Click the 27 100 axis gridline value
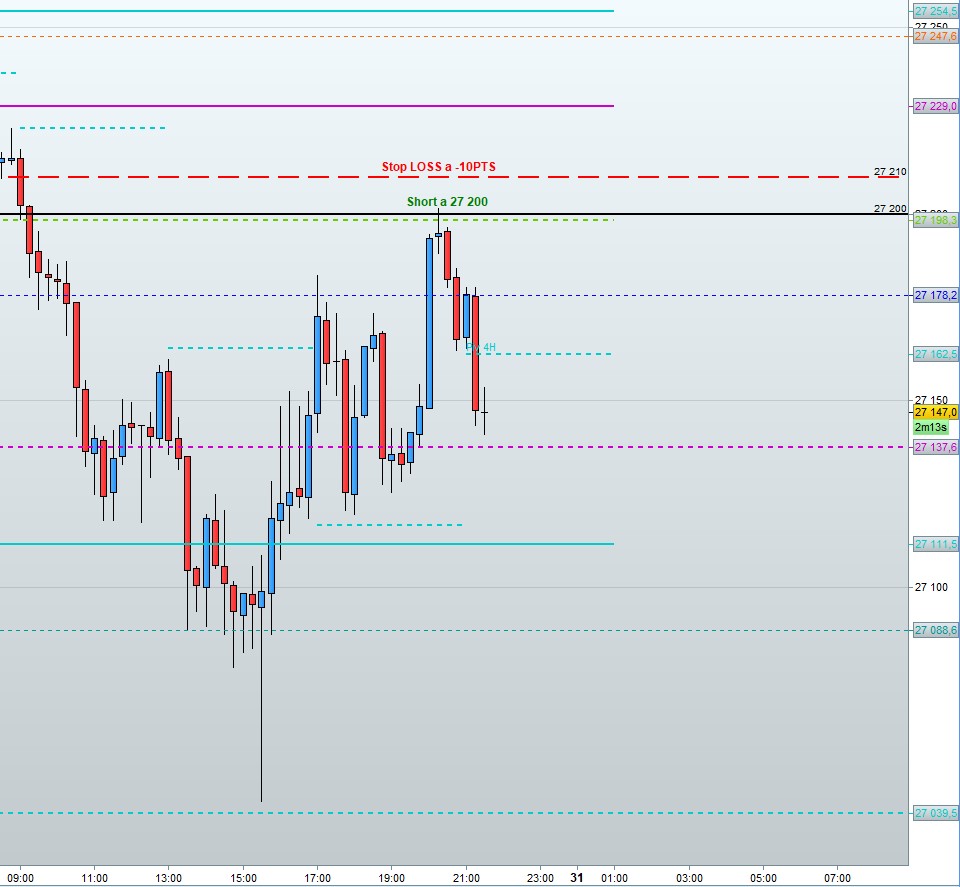 tap(931, 588)
